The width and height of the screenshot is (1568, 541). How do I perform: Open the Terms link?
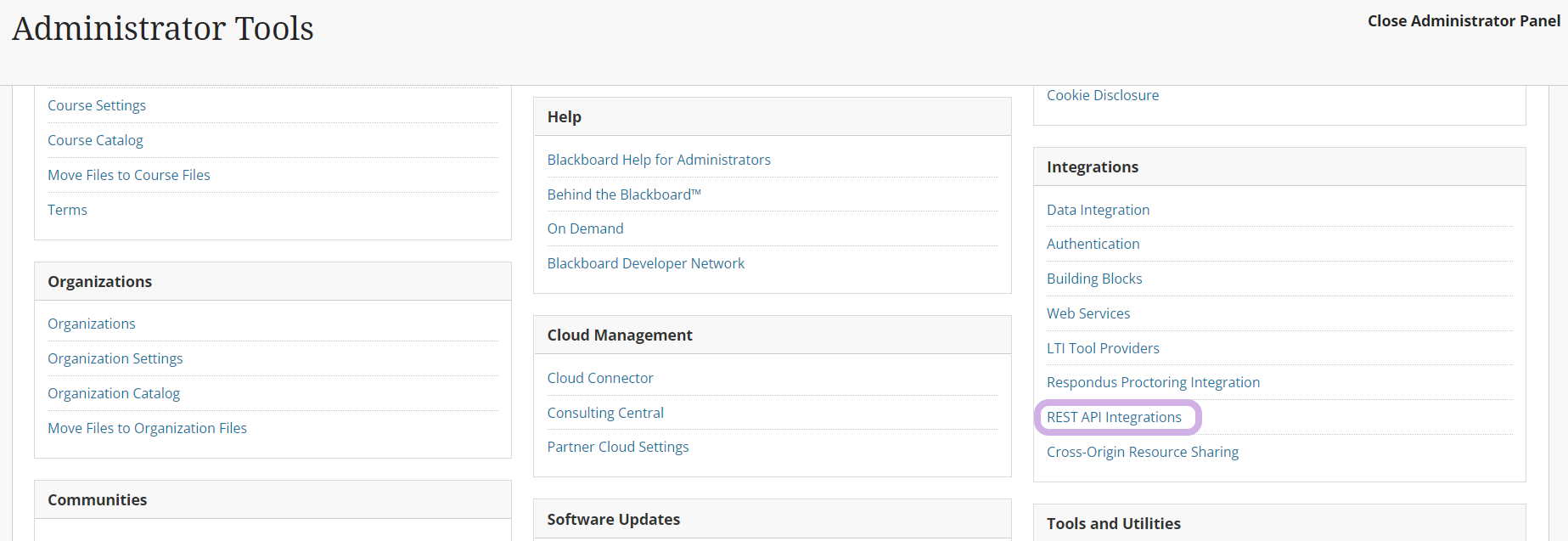(67, 210)
